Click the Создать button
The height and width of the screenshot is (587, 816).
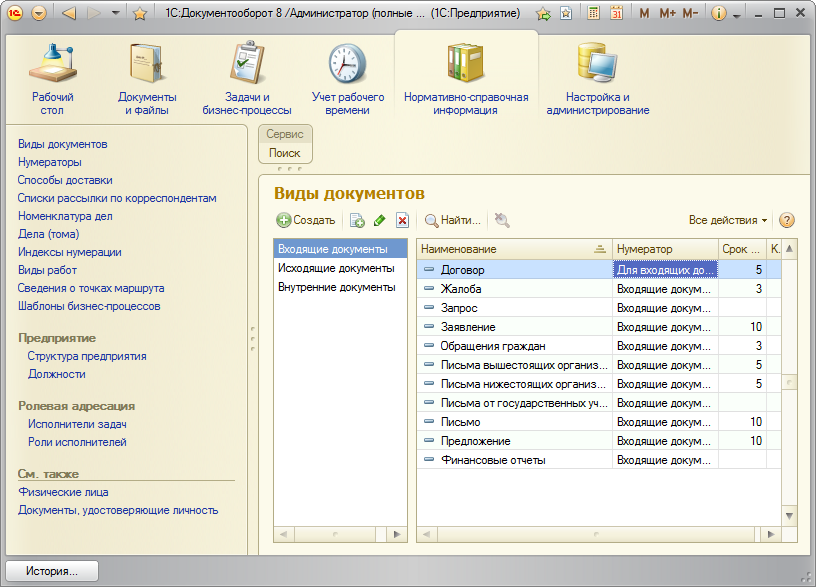pyautogui.click(x=306, y=220)
